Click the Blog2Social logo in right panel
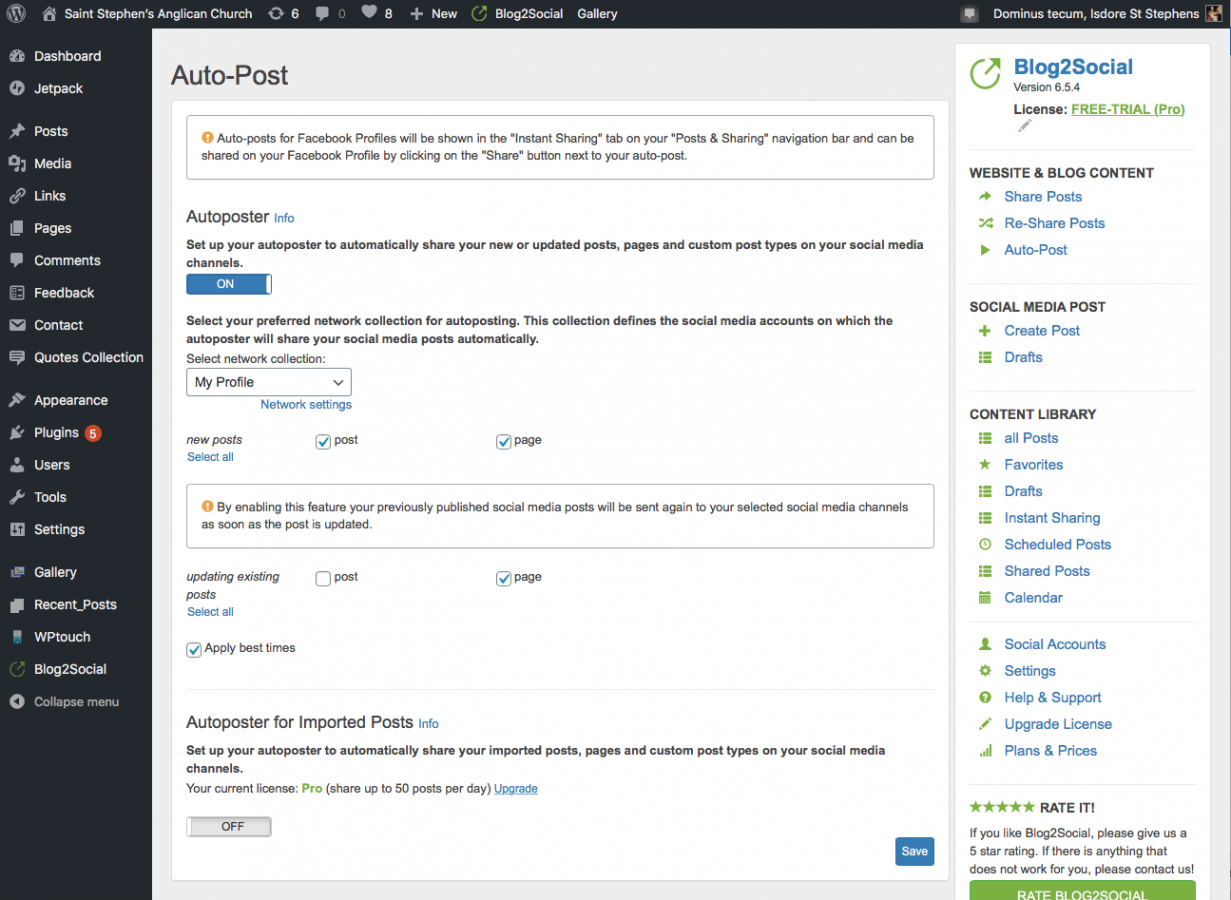This screenshot has width=1231, height=900. tap(986, 73)
